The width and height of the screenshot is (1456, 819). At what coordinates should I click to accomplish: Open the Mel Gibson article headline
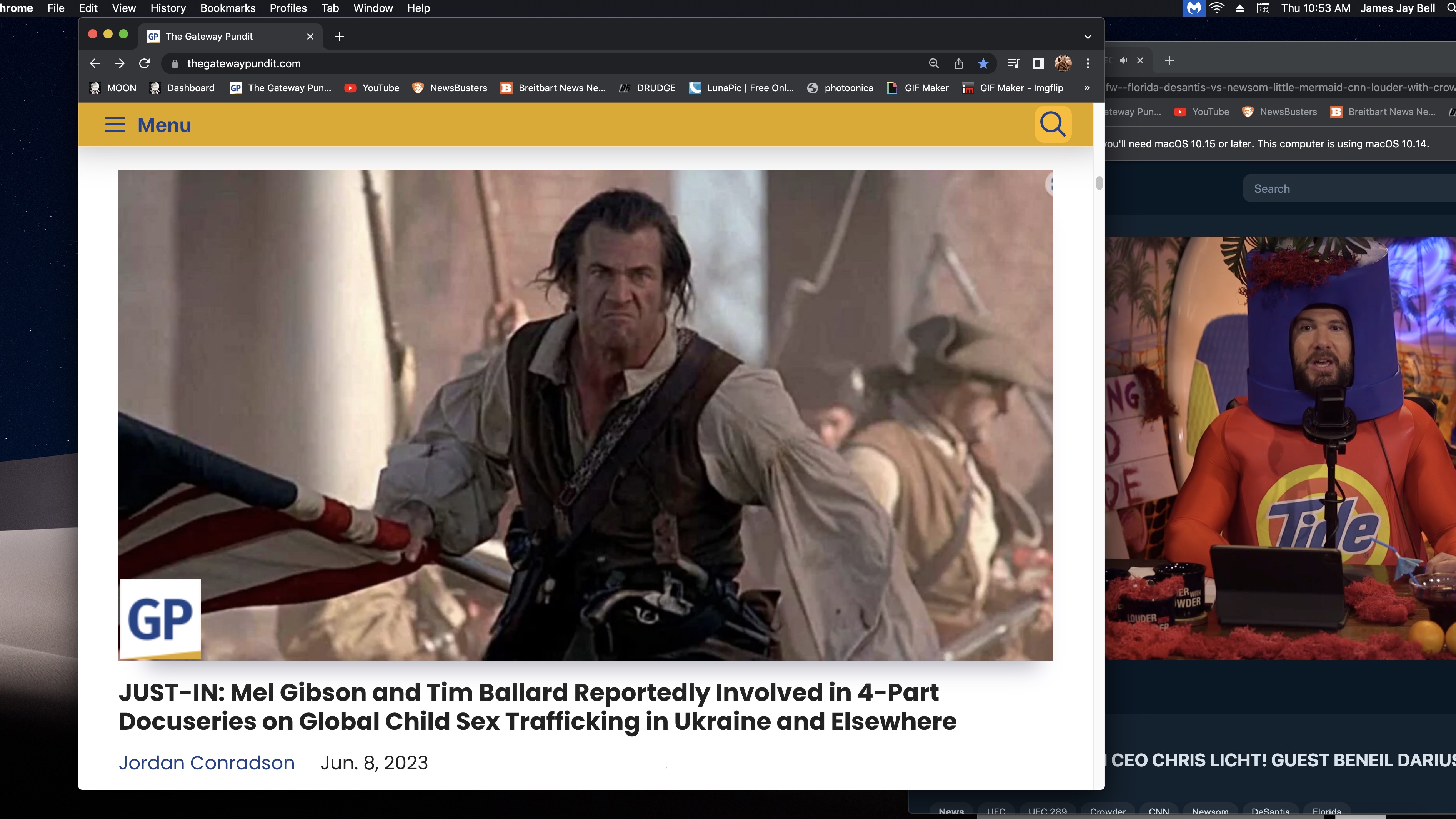pyautogui.click(x=537, y=707)
